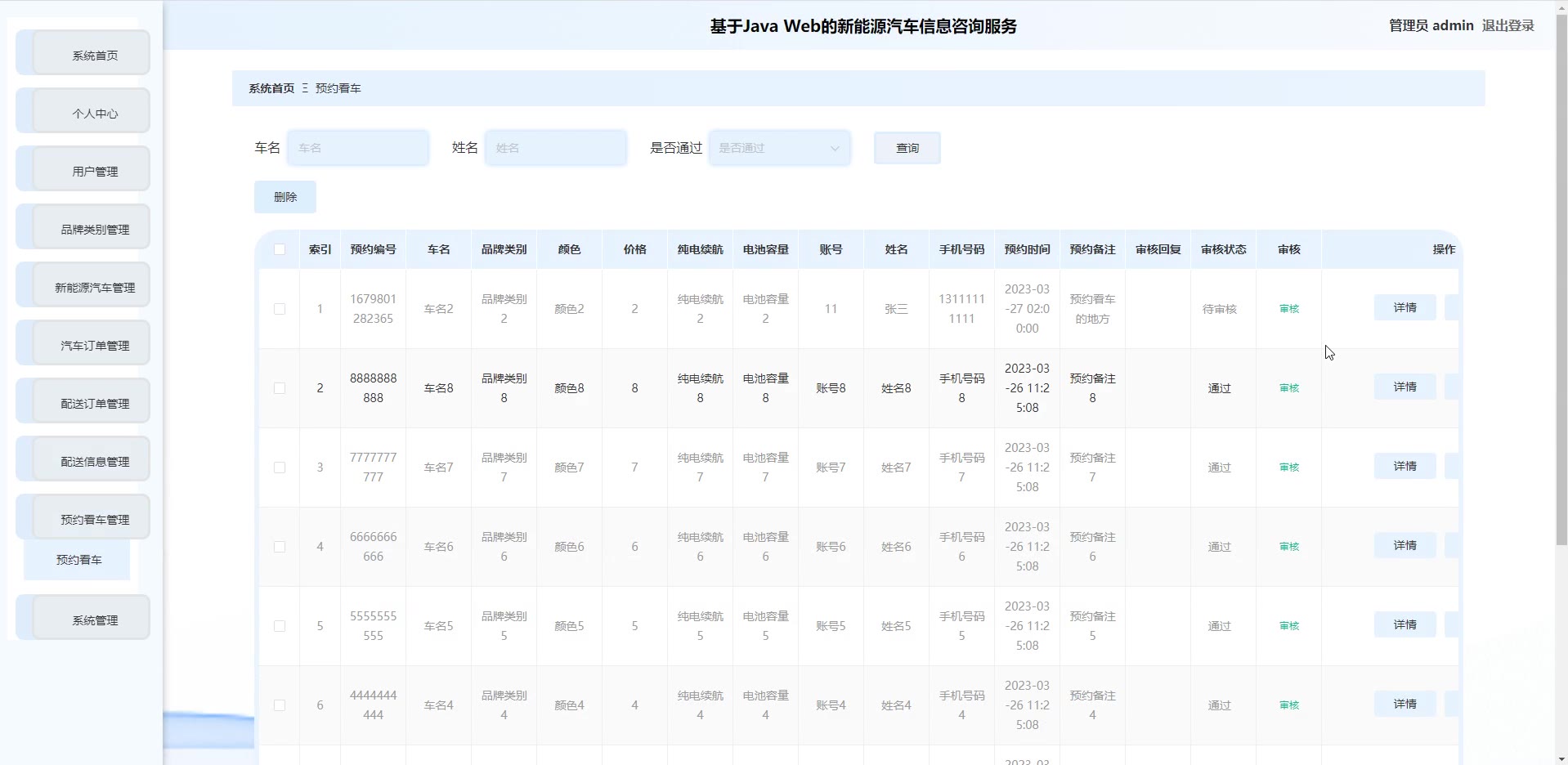Open 详情 for row 车名7
This screenshot has width=1568, height=765.
1404,466
